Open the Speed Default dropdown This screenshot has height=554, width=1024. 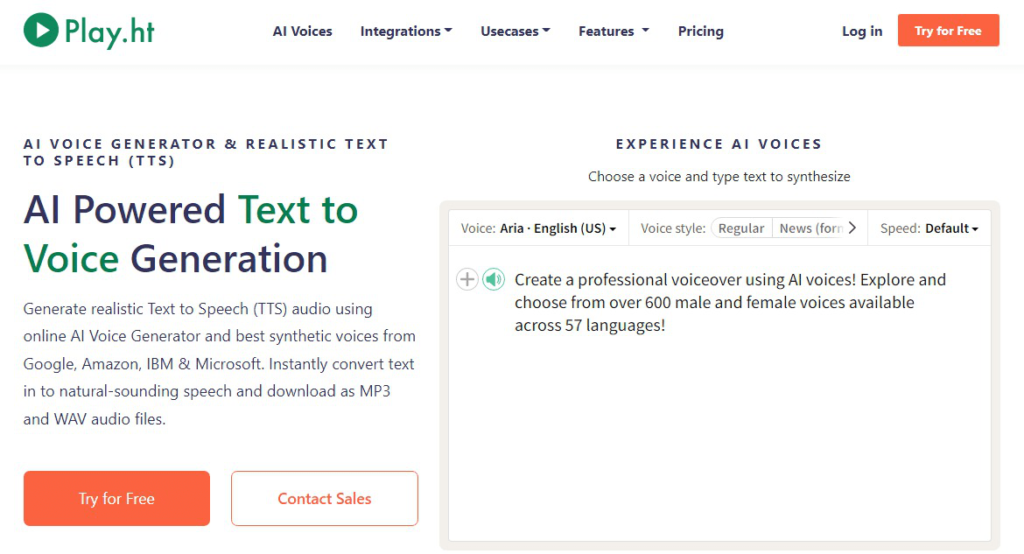(x=929, y=228)
